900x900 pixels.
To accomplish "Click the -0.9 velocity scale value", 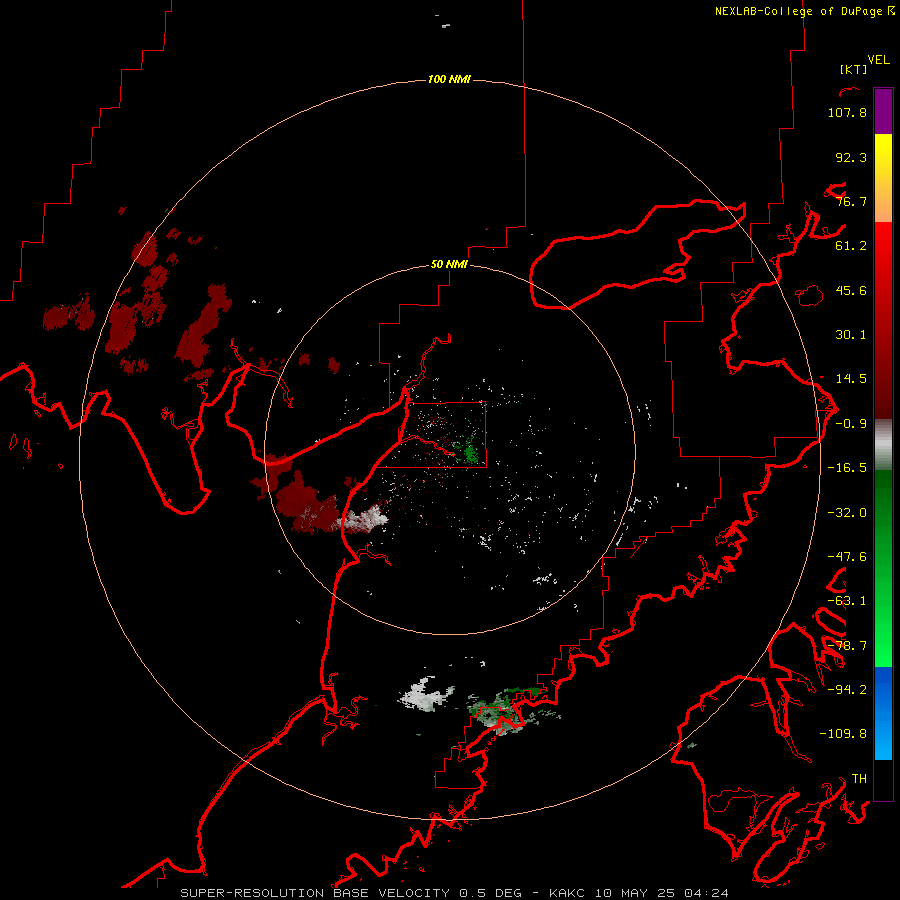I will [x=851, y=424].
